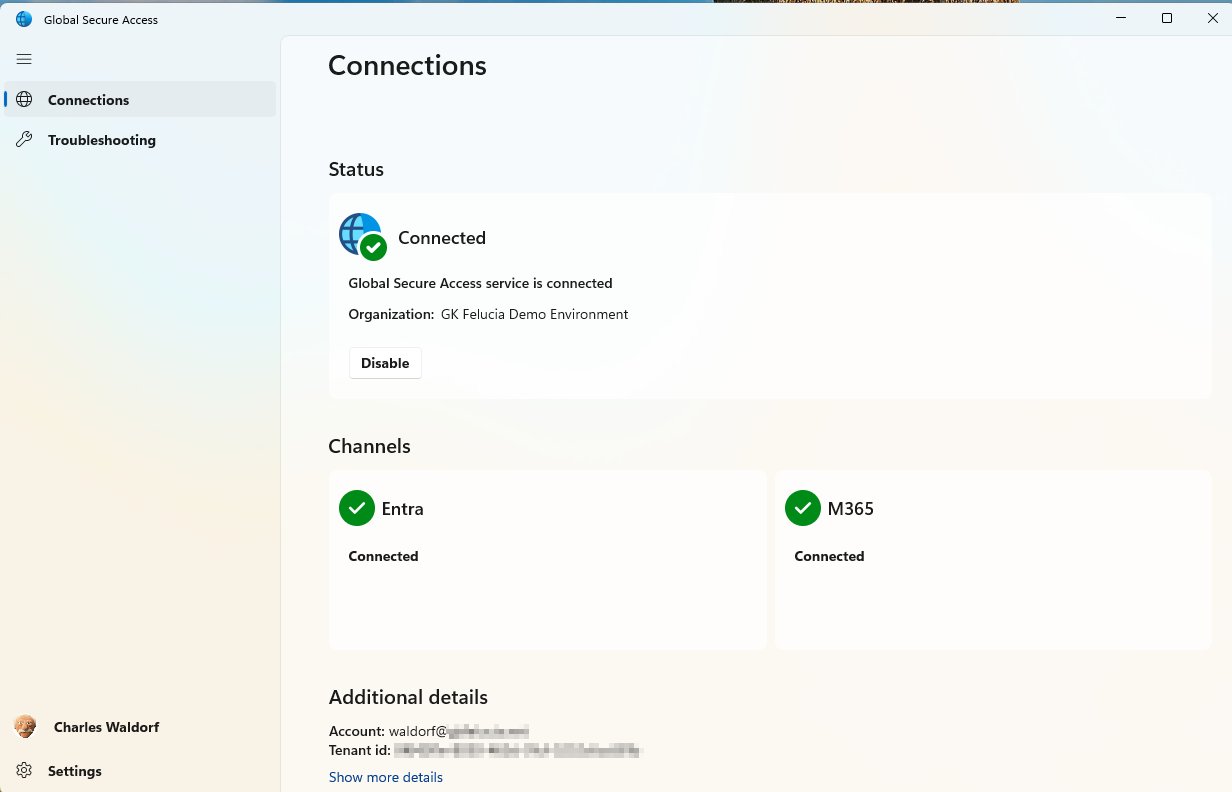Disable the Global Secure Access connection

tap(385, 363)
